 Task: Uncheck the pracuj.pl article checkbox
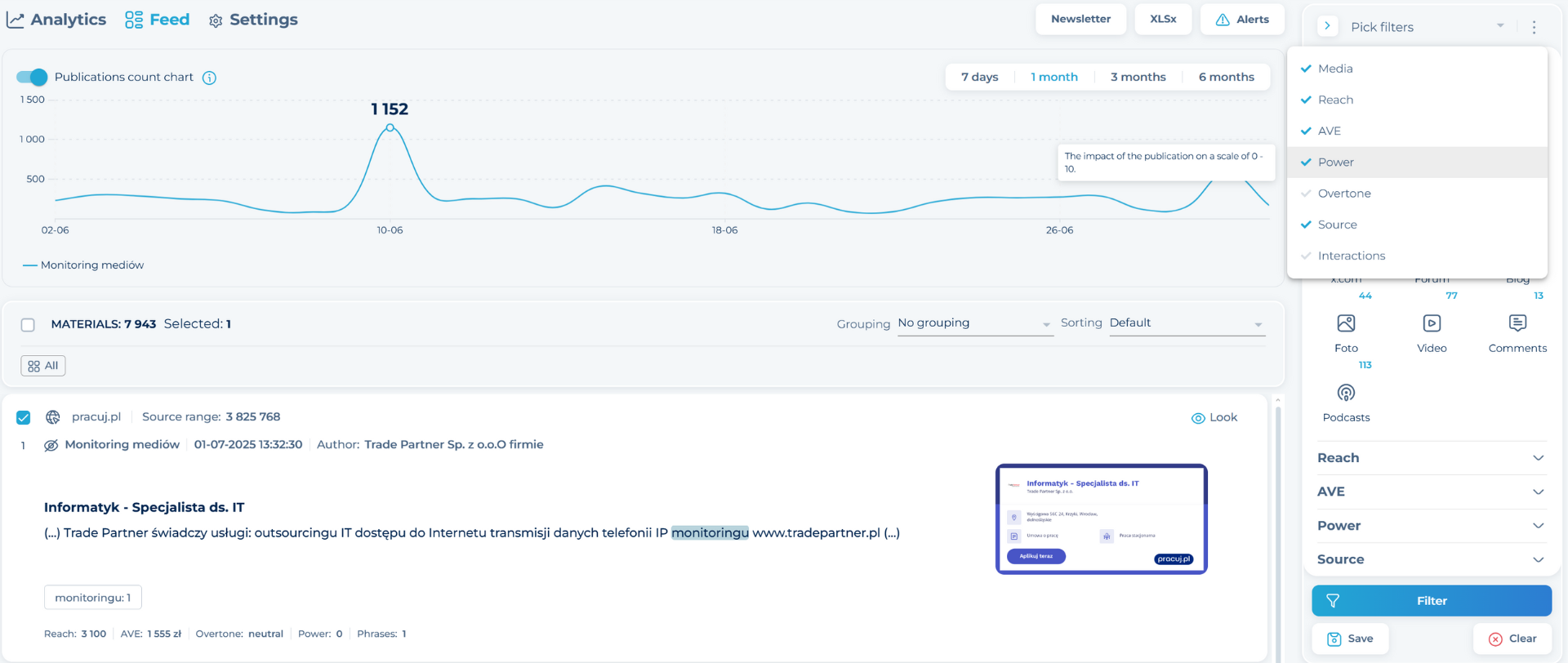click(24, 417)
